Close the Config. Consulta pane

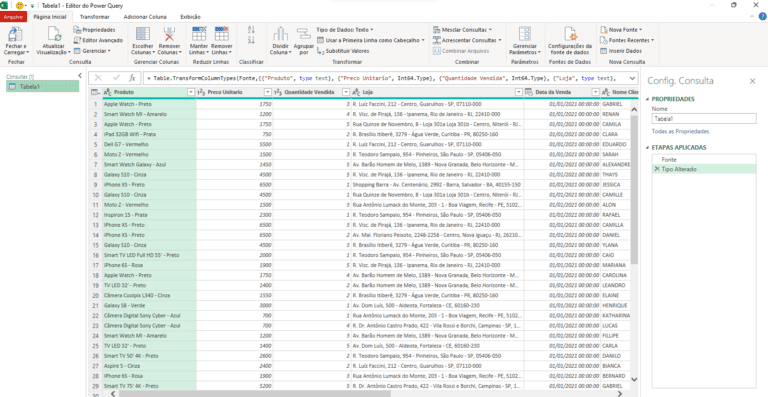click(752, 81)
